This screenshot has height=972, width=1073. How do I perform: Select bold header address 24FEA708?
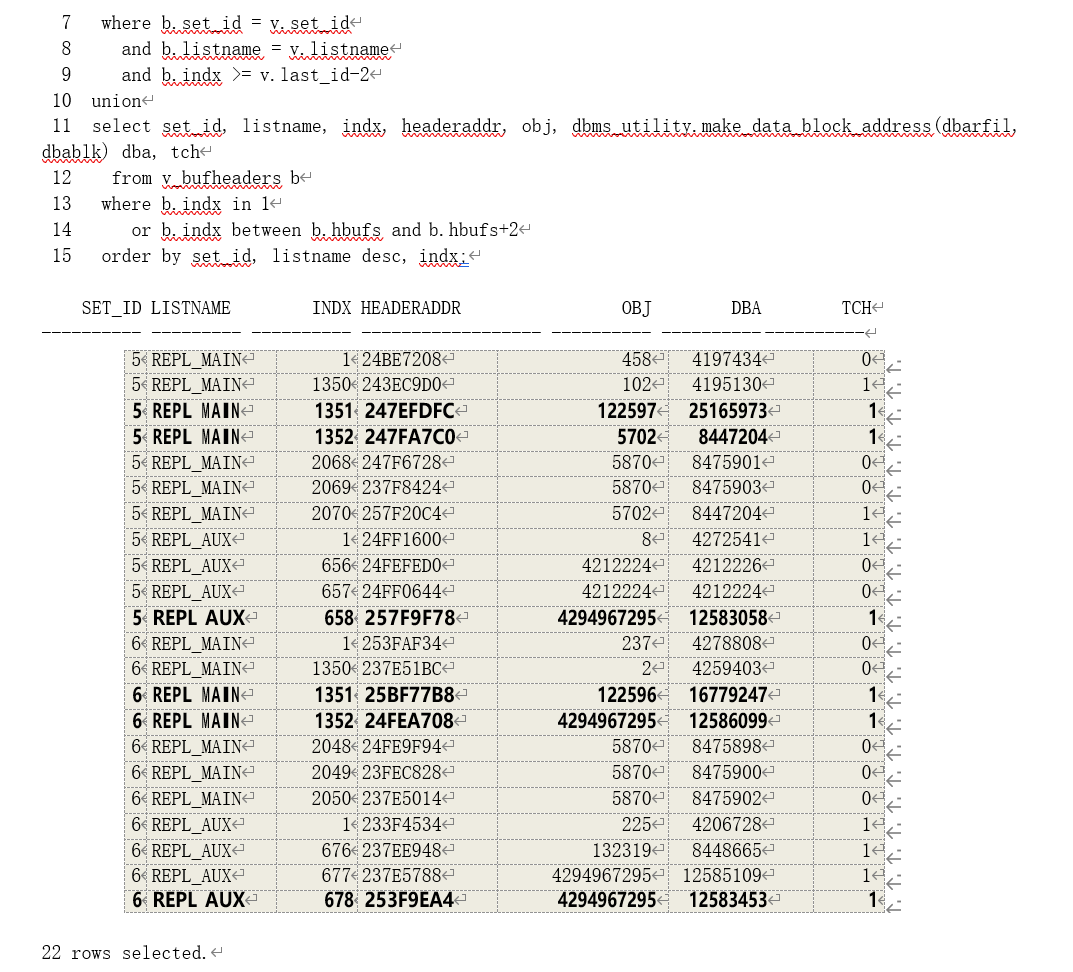pos(409,721)
